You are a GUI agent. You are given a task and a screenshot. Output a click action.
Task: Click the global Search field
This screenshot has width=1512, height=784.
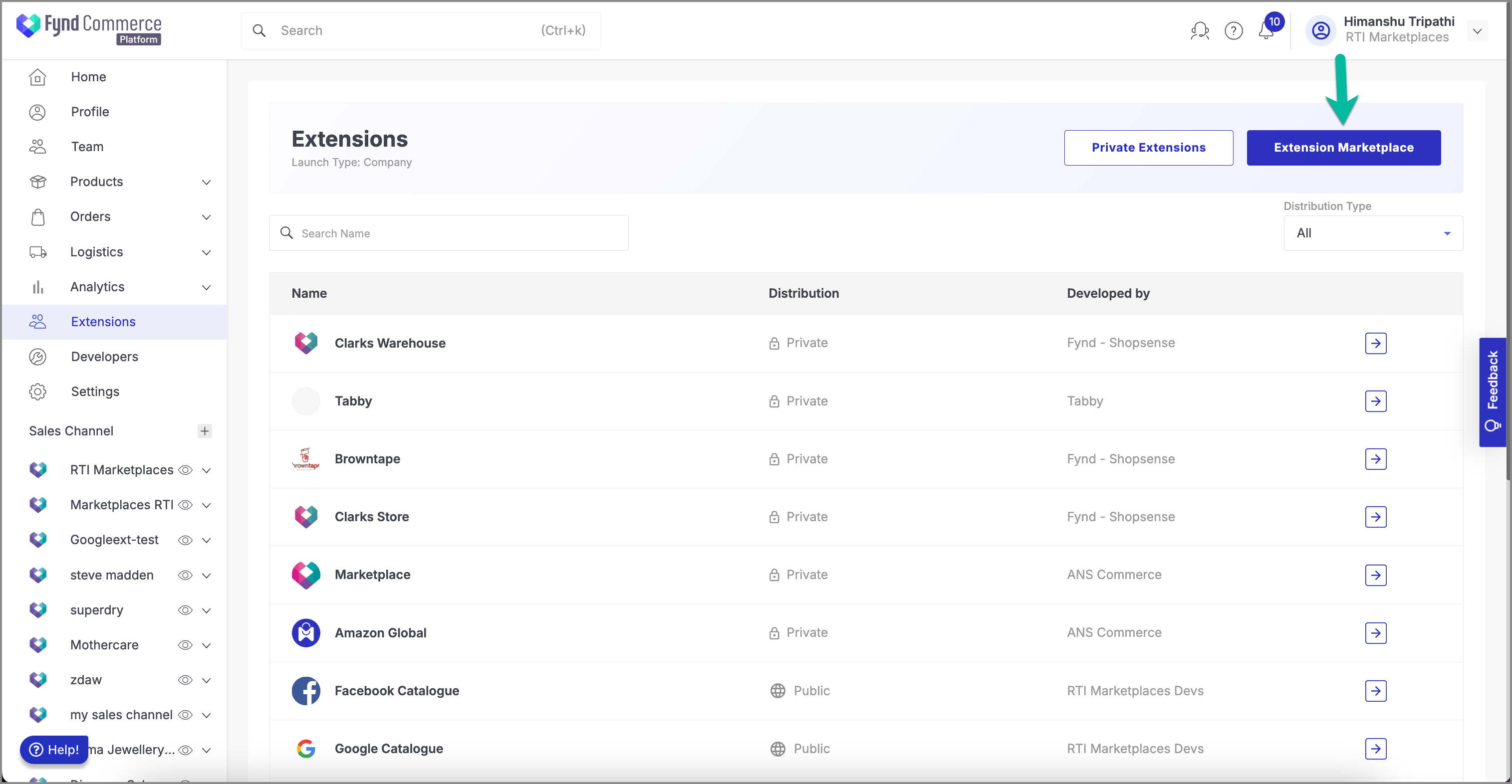pos(421,30)
